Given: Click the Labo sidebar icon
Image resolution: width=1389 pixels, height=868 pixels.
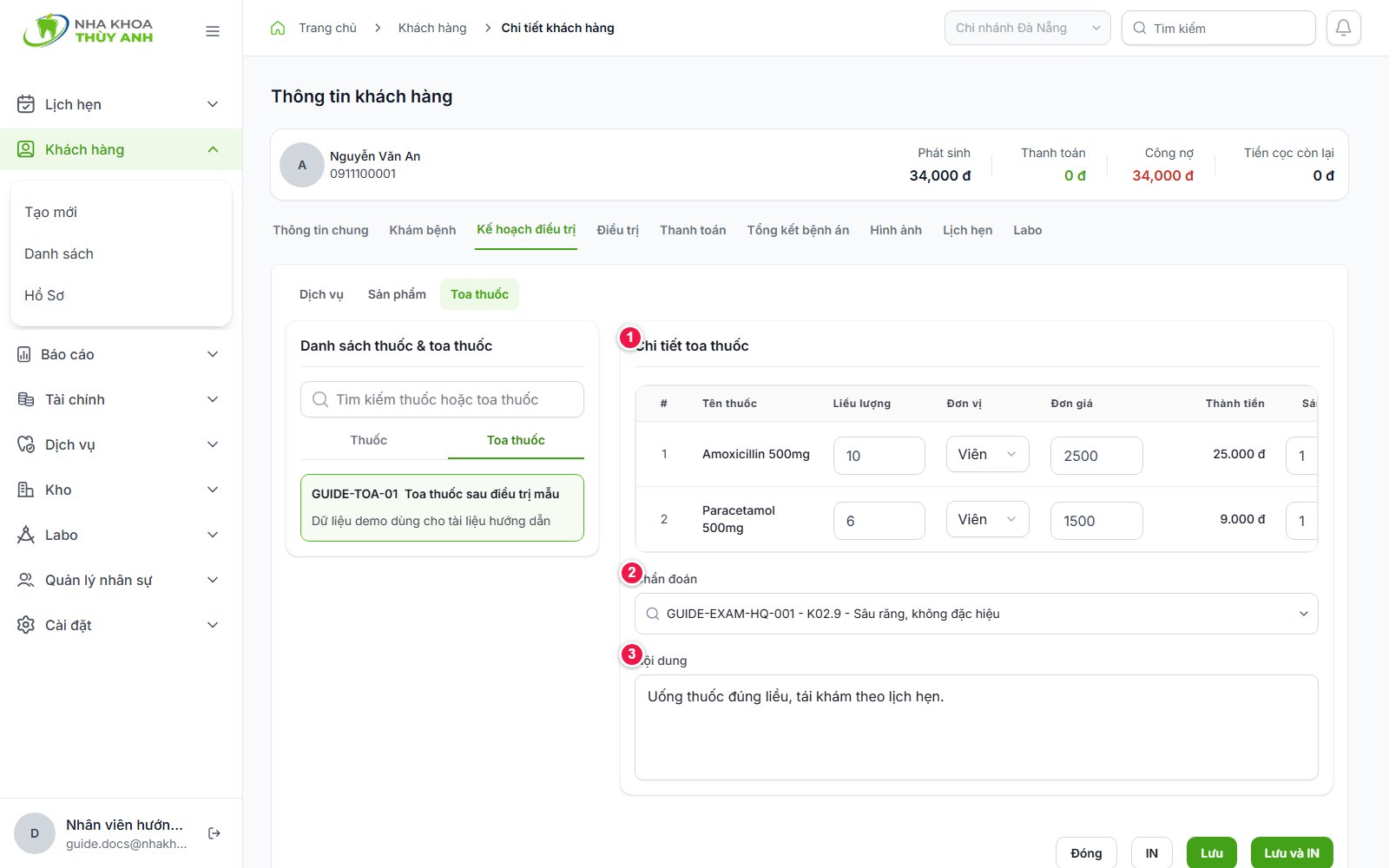Looking at the screenshot, I should click(x=26, y=535).
